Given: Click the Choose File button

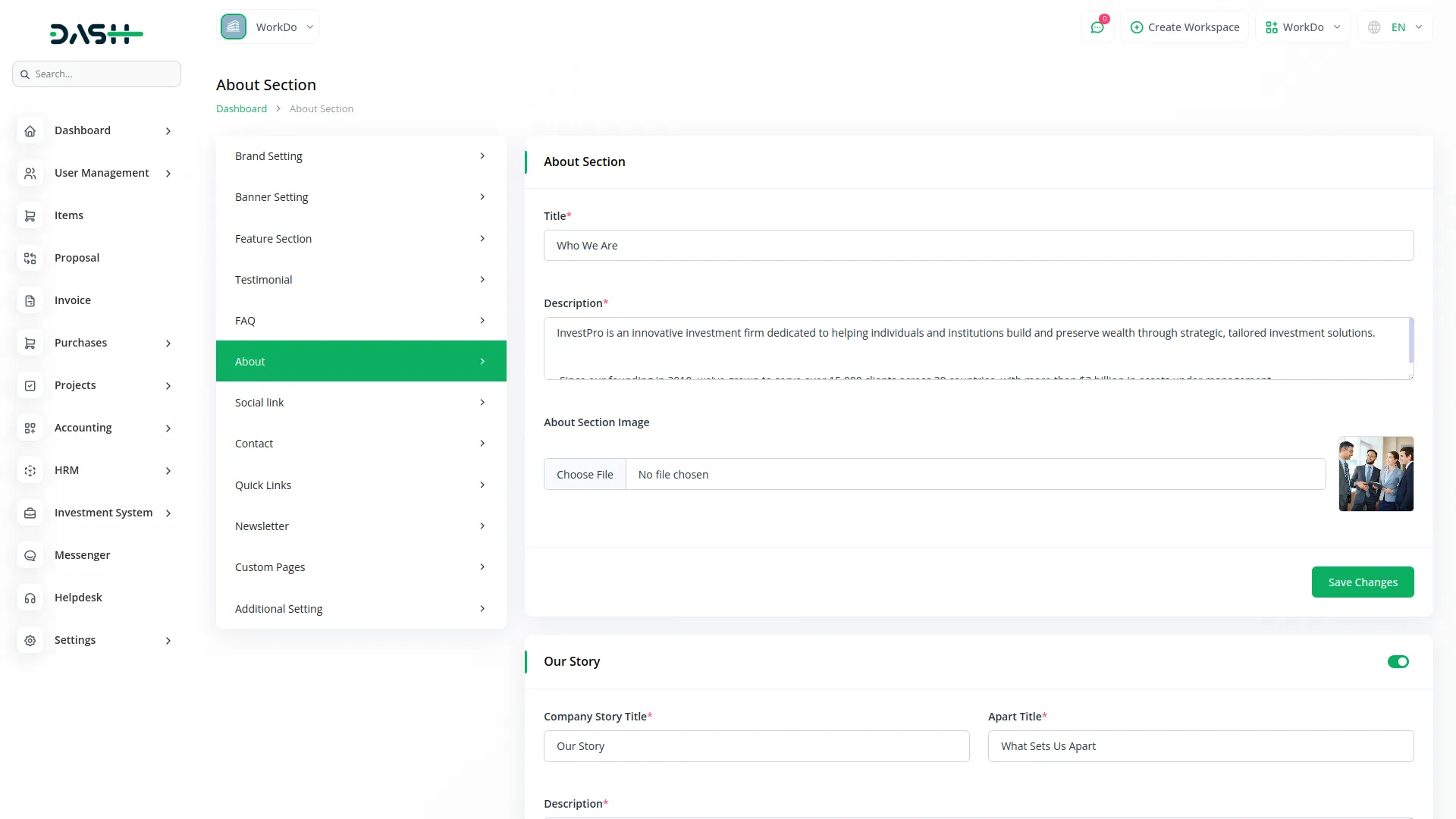Looking at the screenshot, I should tap(585, 475).
